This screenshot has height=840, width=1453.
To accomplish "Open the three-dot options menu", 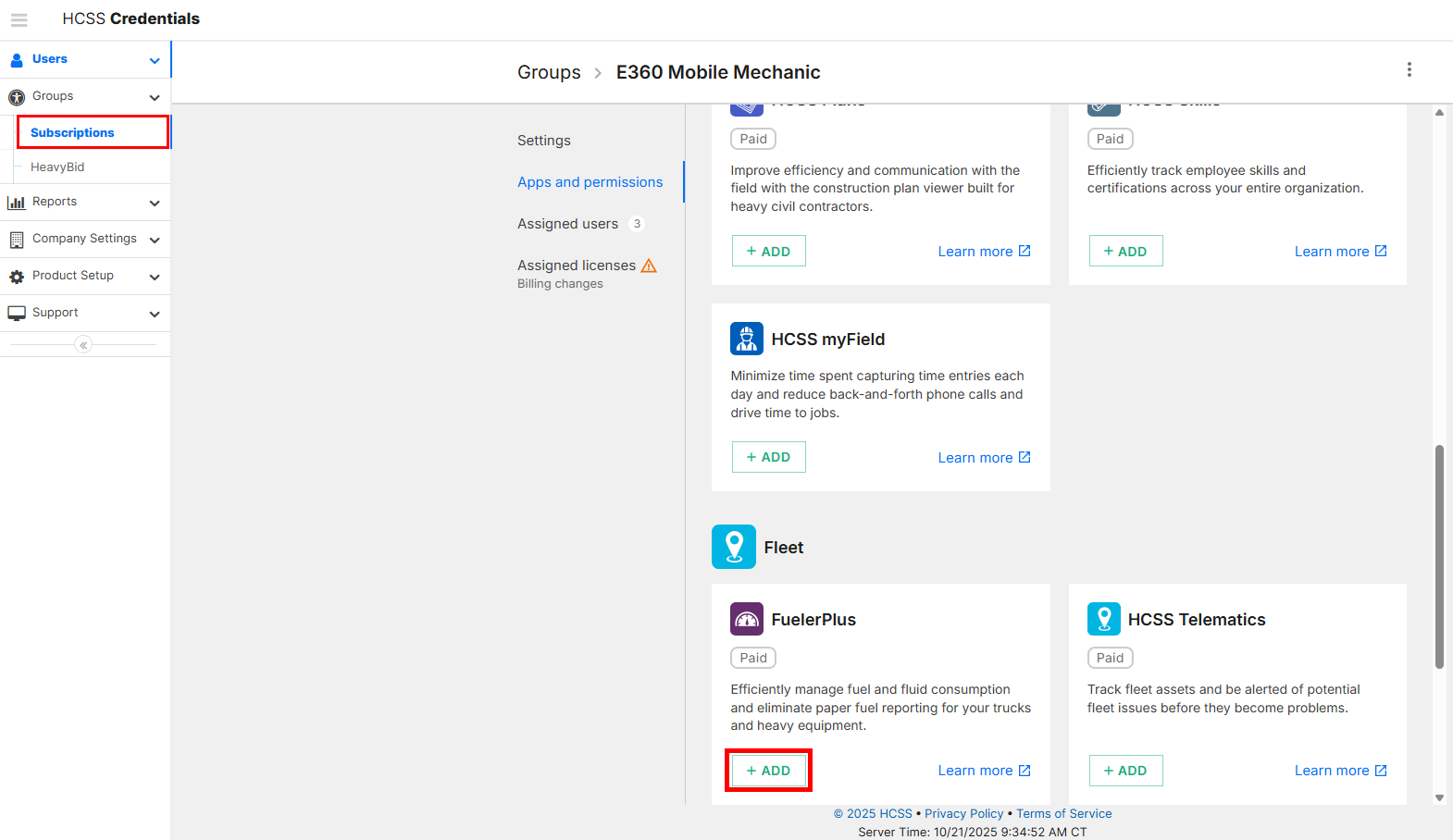I will [x=1409, y=69].
